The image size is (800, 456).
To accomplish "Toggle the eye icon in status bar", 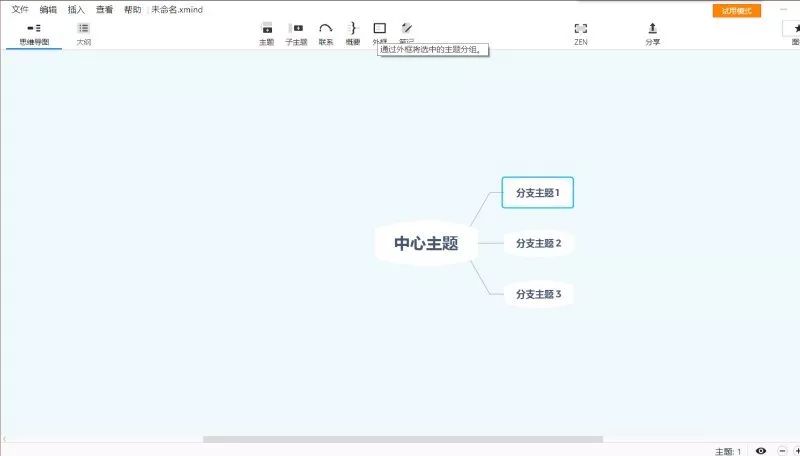I will [x=761, y=451].
